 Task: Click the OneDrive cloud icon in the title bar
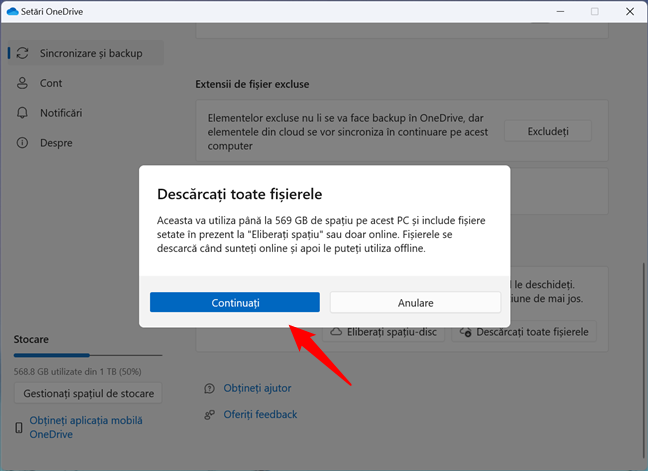(x=13, y=12)
